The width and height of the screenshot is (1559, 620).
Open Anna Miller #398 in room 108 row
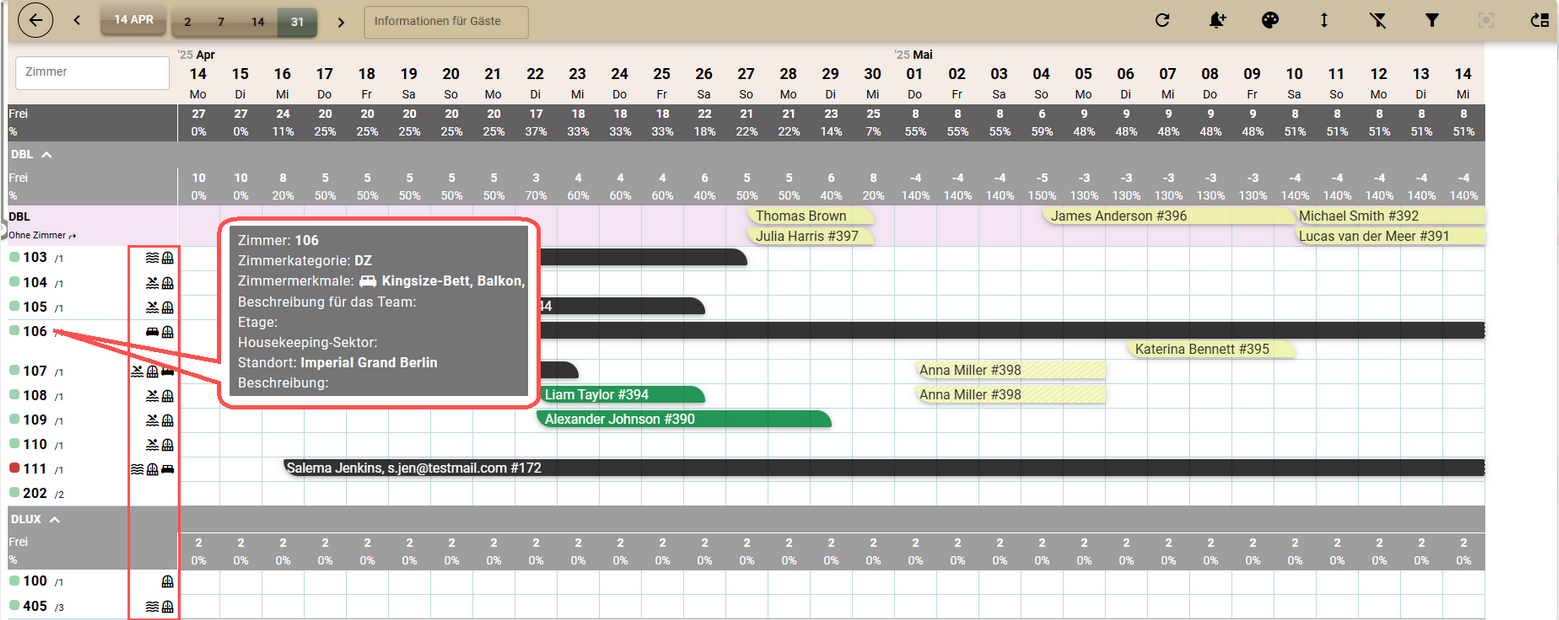pos(1010,395)
